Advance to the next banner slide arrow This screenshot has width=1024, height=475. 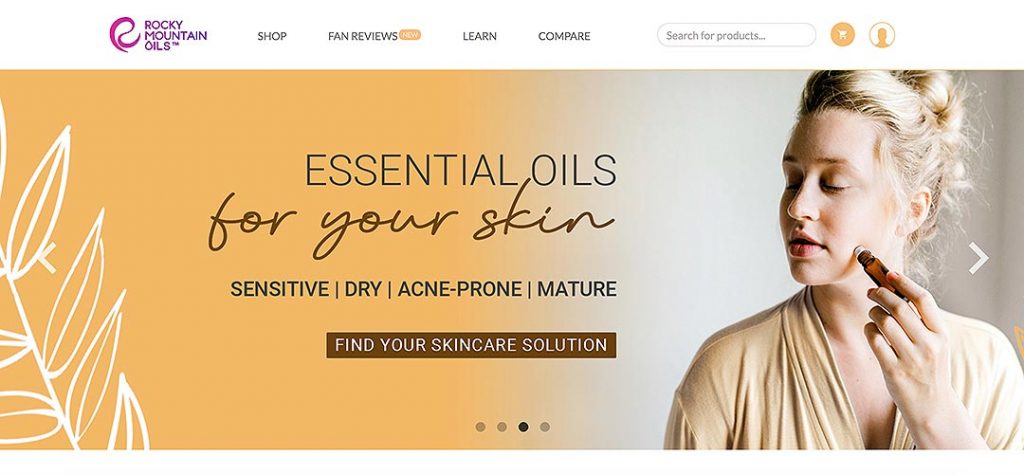(x=978, y=258)
